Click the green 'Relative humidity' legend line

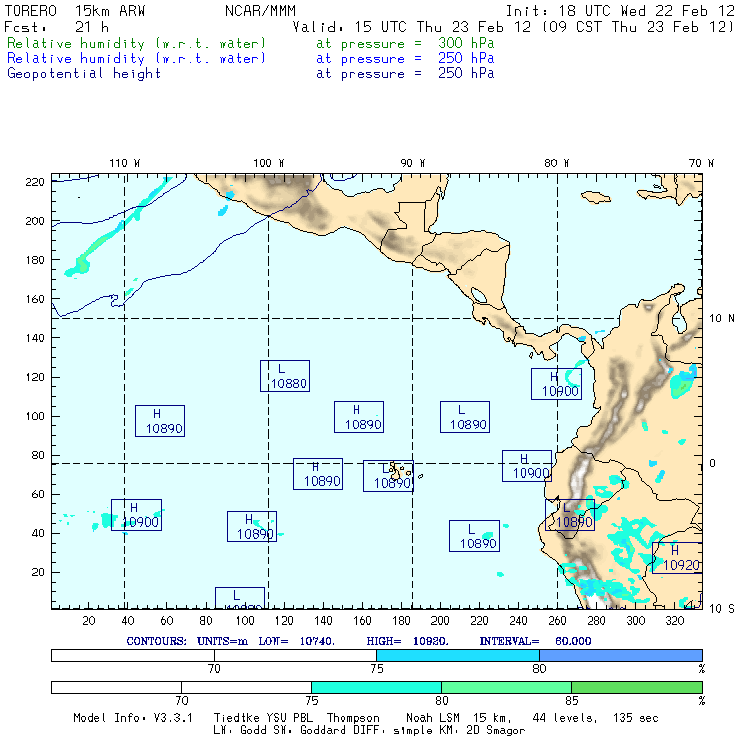tap(250, 43)
